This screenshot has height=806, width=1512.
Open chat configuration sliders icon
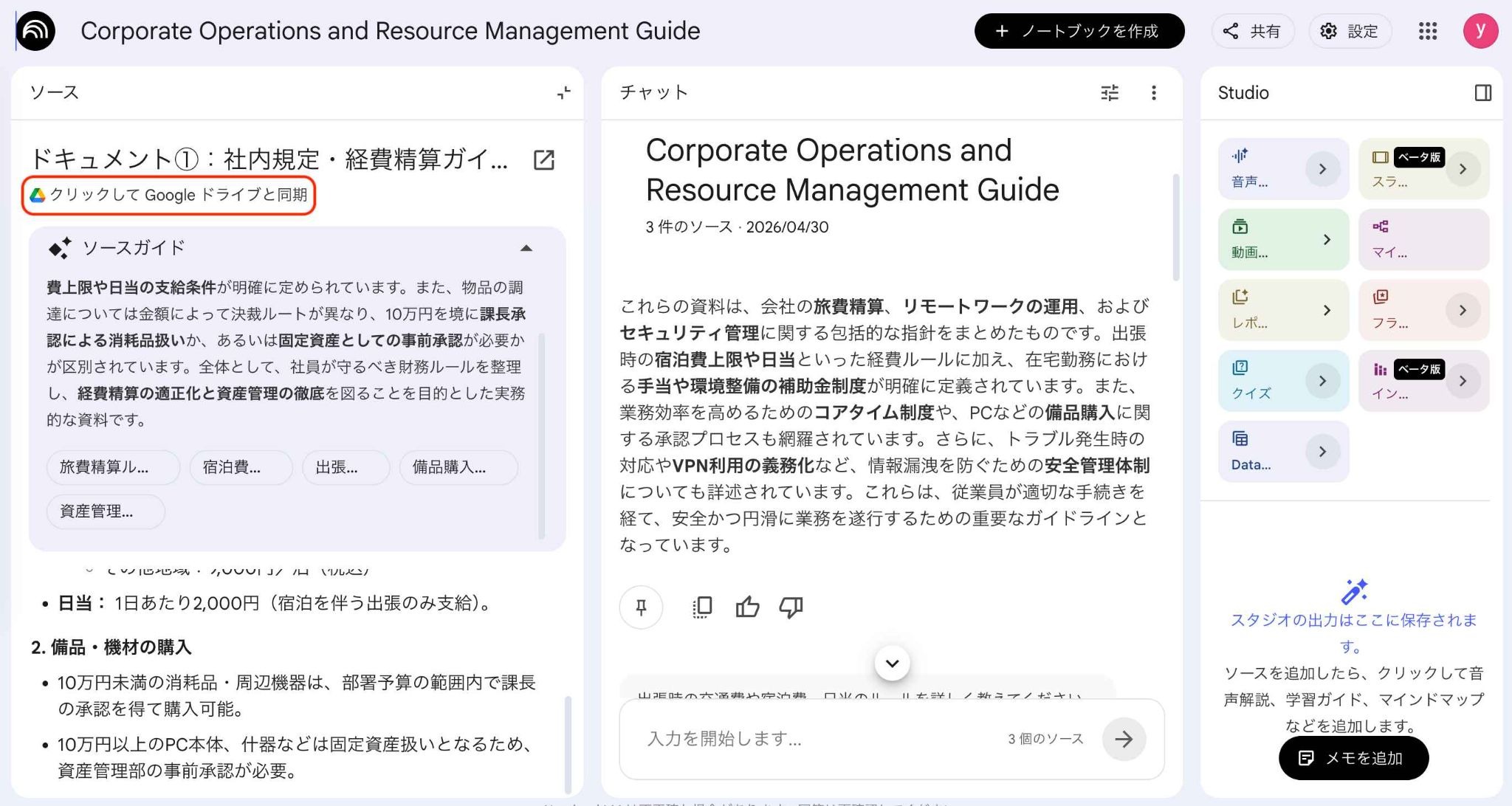pos(1110,92)
